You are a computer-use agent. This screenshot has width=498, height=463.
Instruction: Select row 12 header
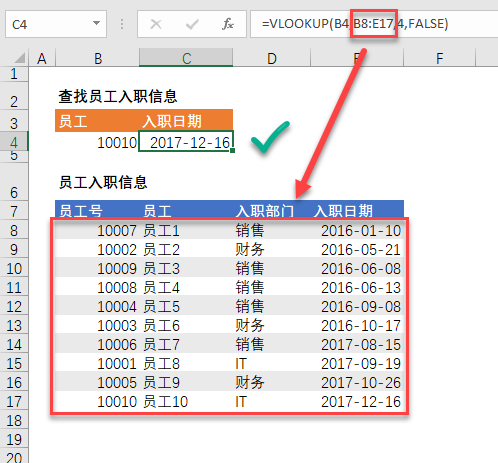14,306
